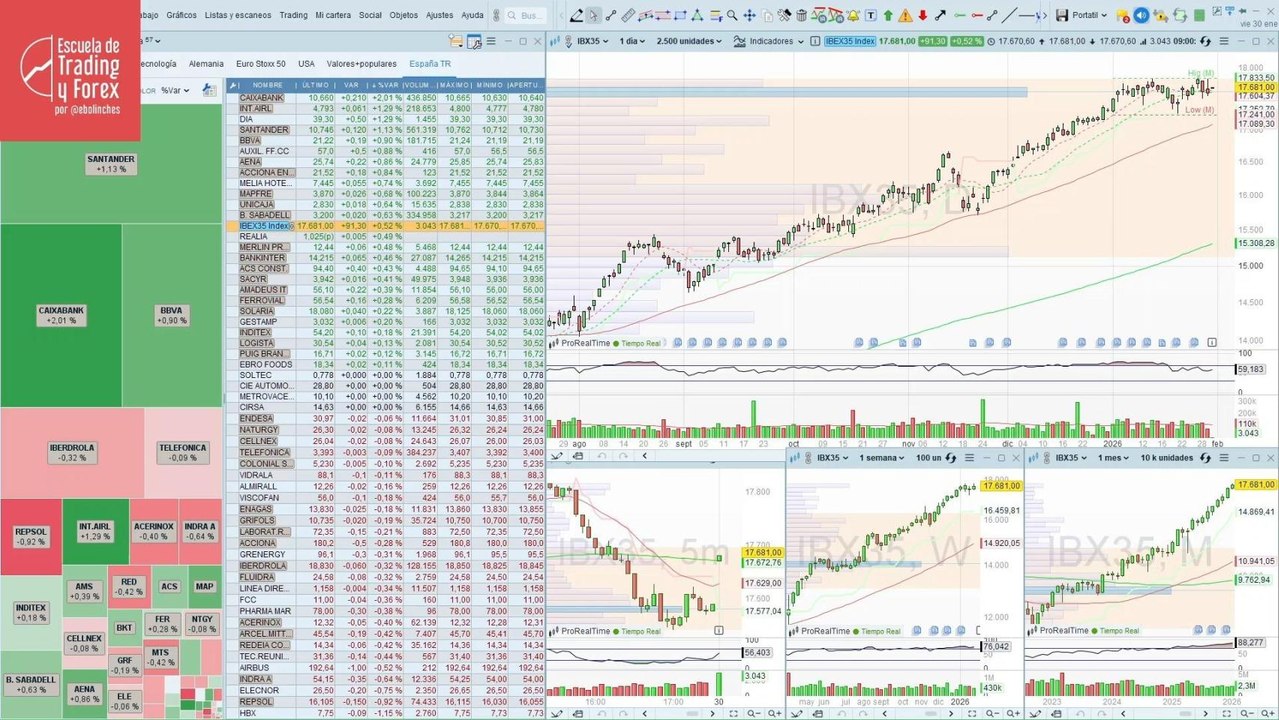Select the IBEX35 Index row in list
Image resolution: width=1279 pixels, height=720 pixels.
point(386,226)
